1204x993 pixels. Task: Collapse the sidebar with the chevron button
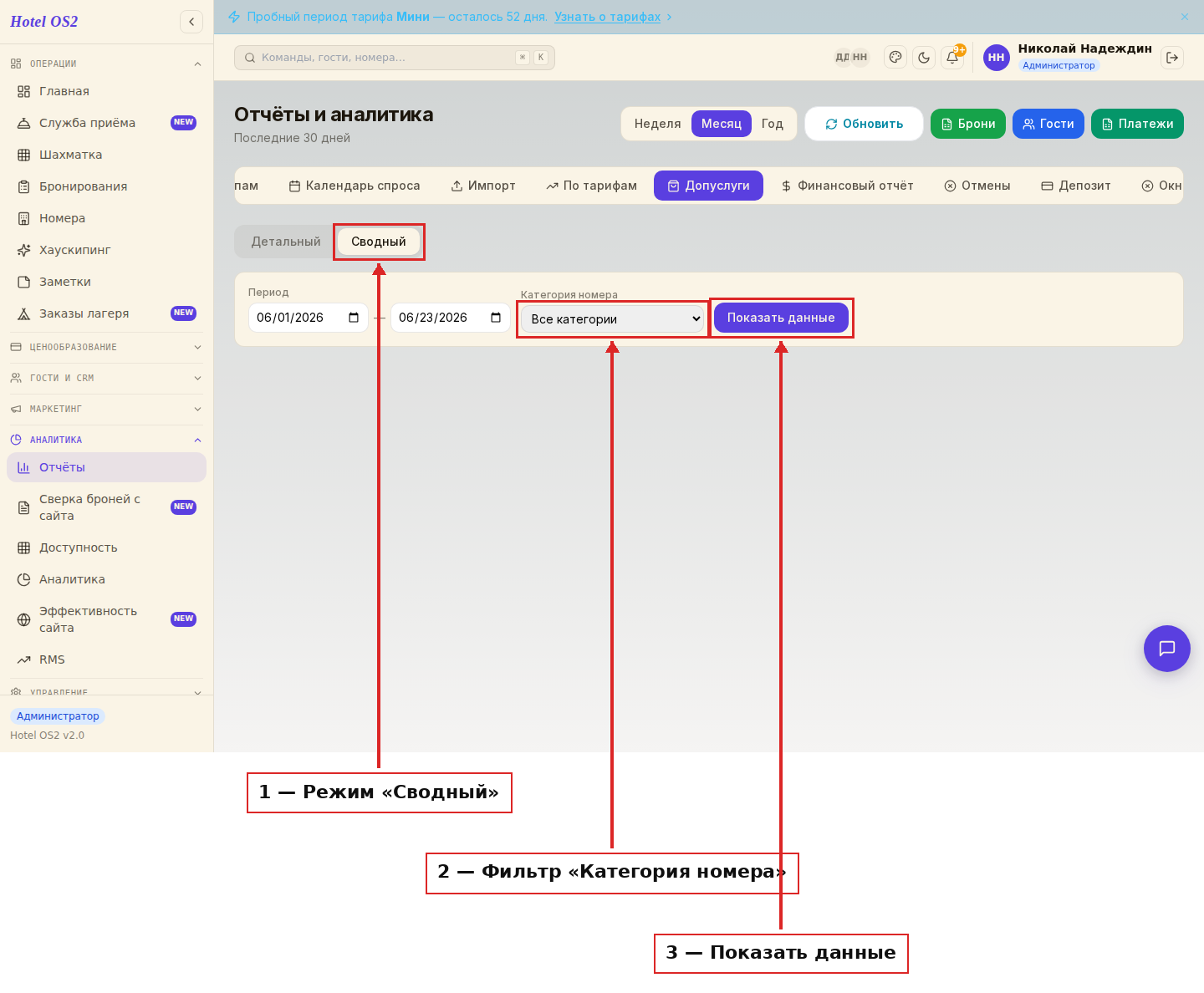click(x=191, y=22)
